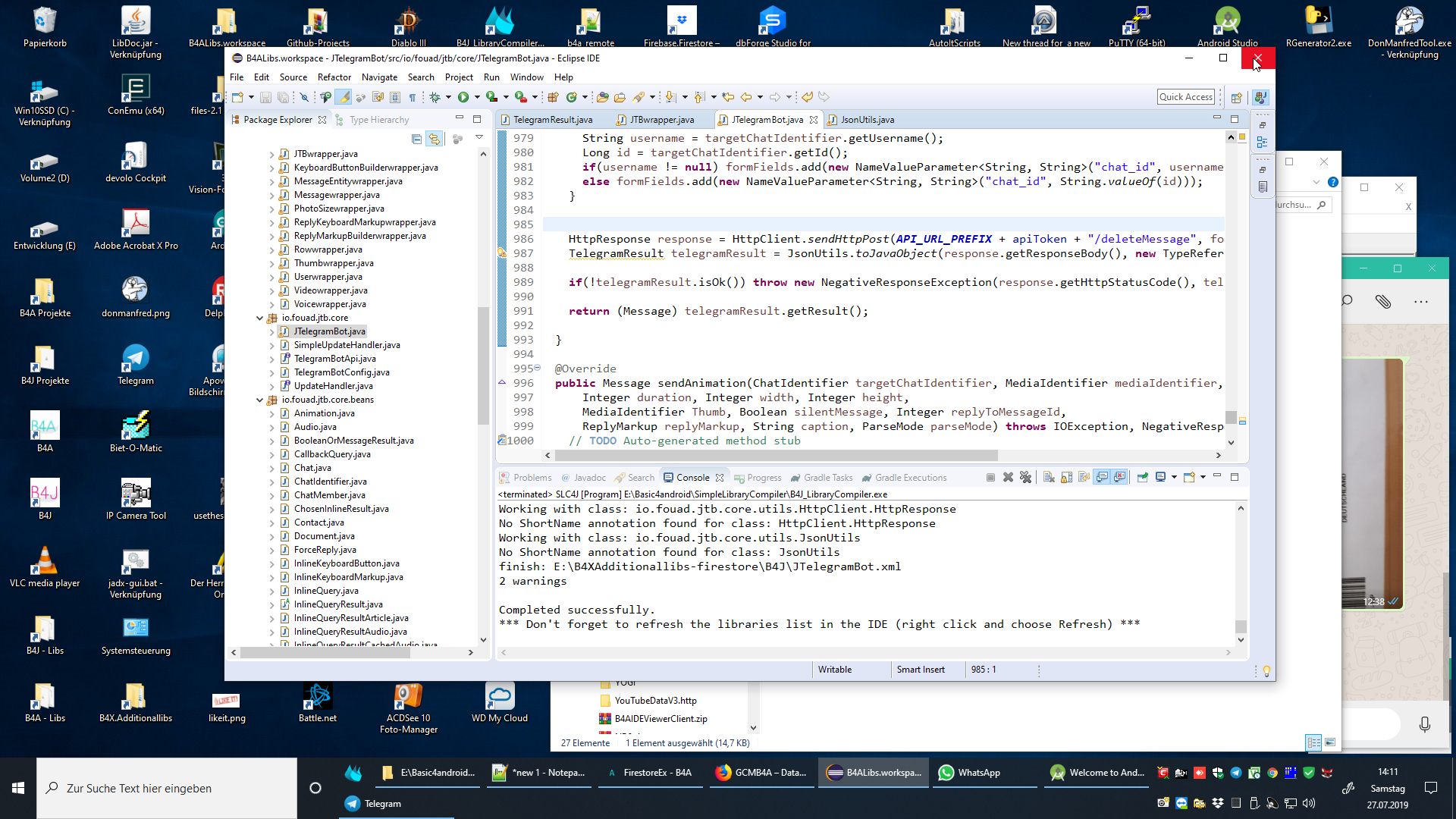1456x819 pixels.
Task: Click the green Run launch button
Action: pyautogui.click(x=463, y=97)
